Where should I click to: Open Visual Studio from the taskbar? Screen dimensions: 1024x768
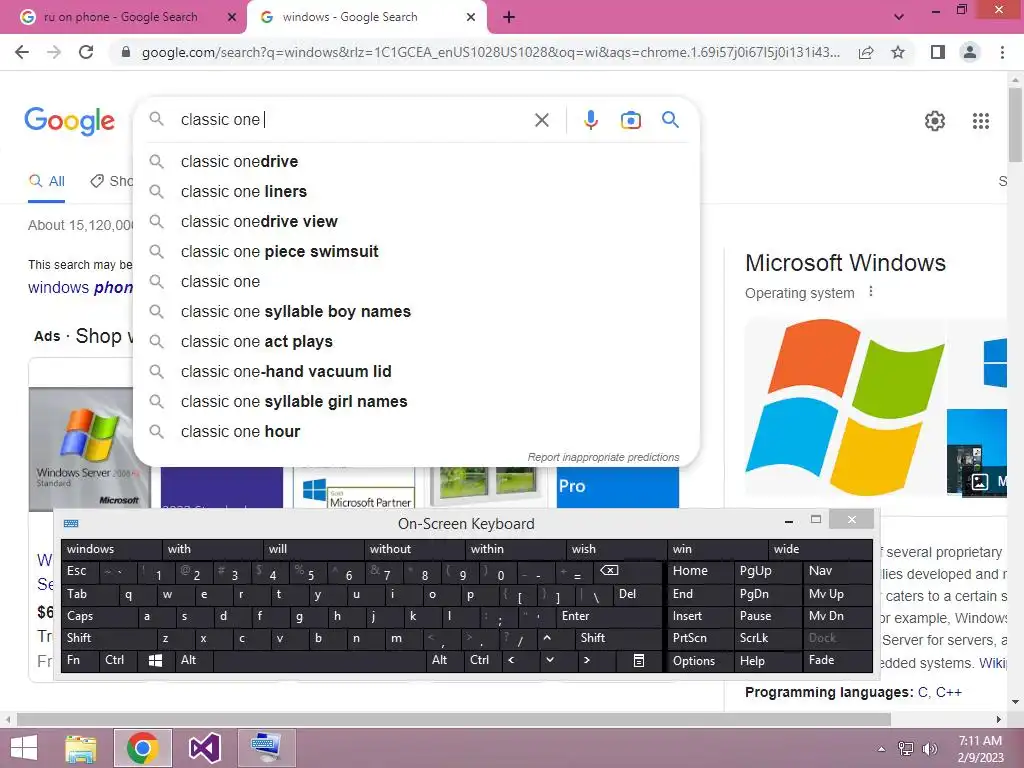coord(204,748)
